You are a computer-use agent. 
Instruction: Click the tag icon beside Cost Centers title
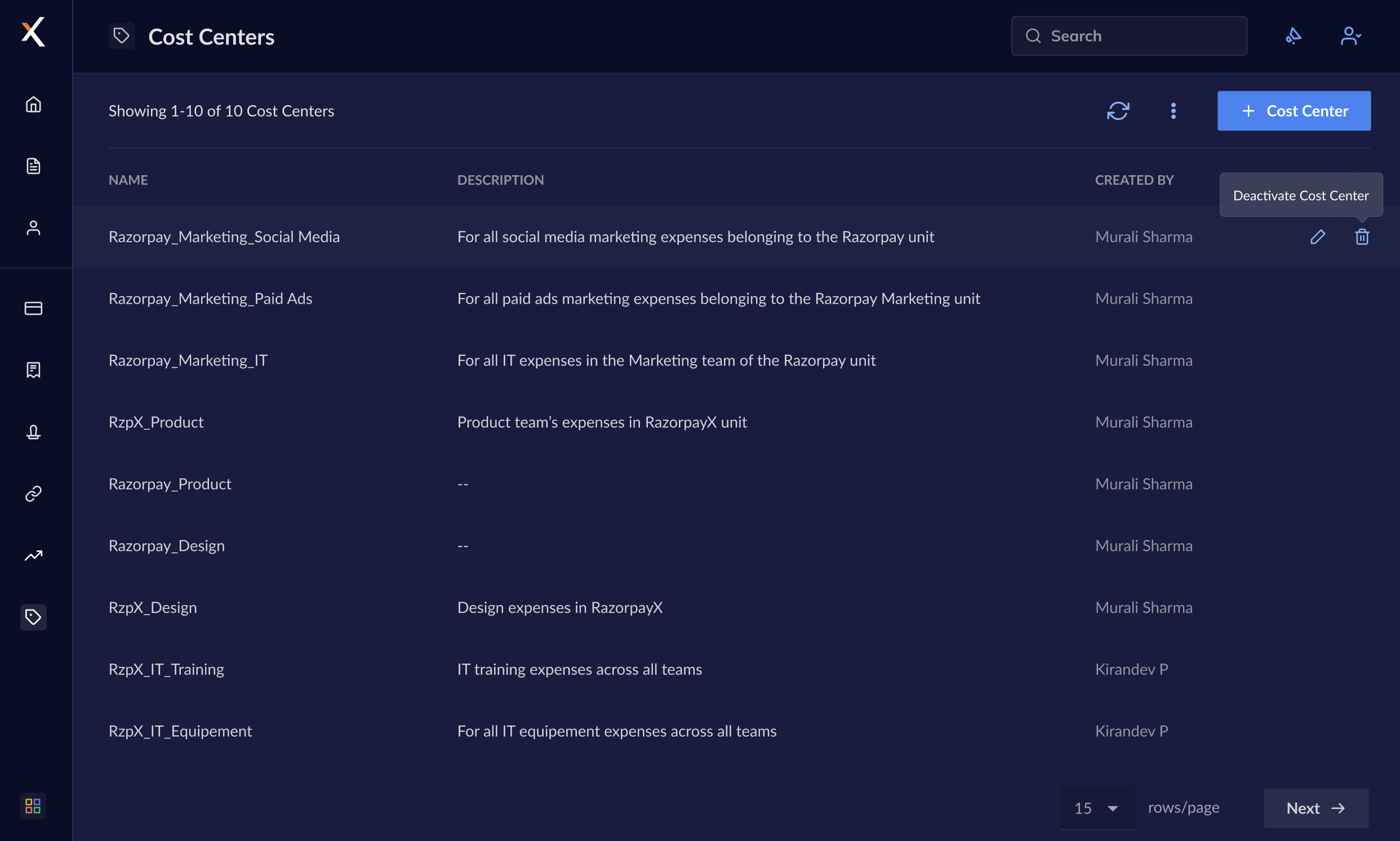click(121, 36)
